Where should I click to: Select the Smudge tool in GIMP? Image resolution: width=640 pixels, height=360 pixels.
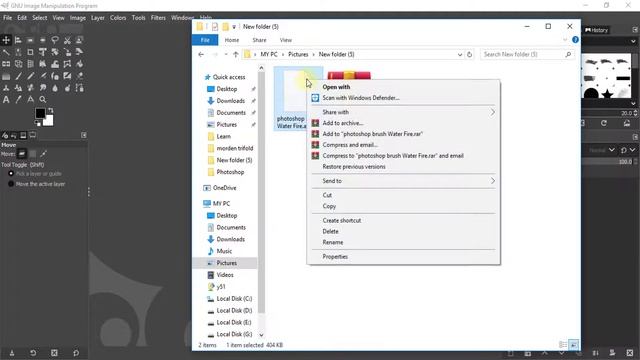(42, 88)
